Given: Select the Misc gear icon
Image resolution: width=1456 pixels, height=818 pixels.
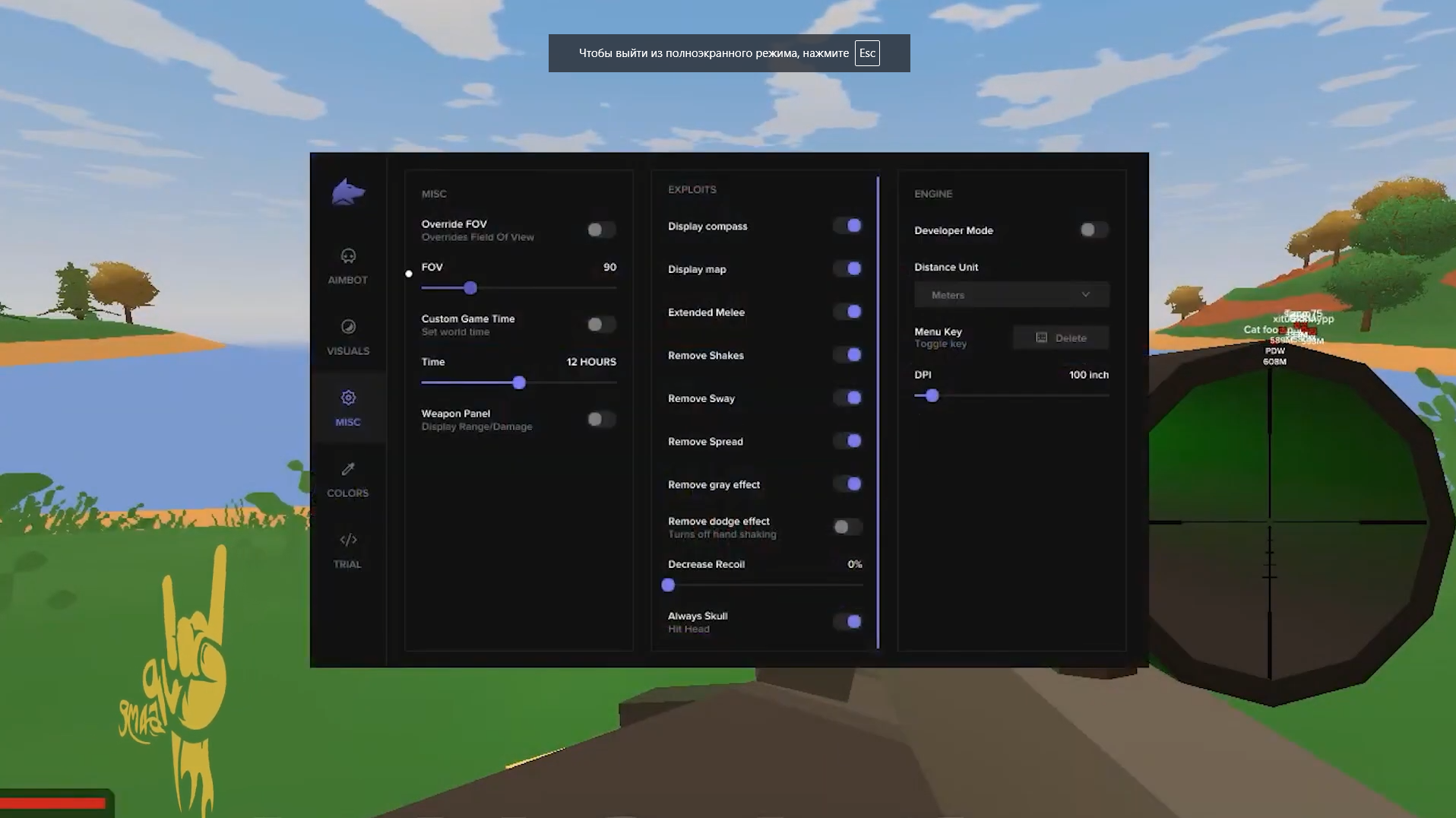Looking at the screenshot, I should (348, 398).
